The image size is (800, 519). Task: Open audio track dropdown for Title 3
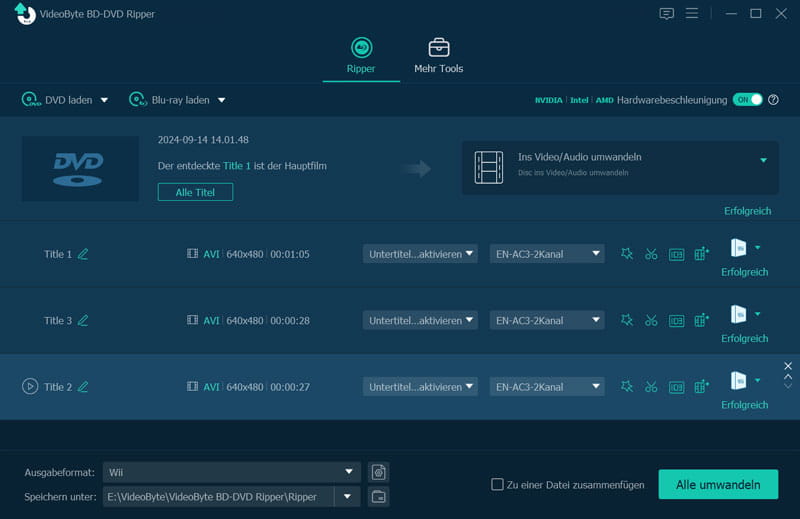(547, 320)
